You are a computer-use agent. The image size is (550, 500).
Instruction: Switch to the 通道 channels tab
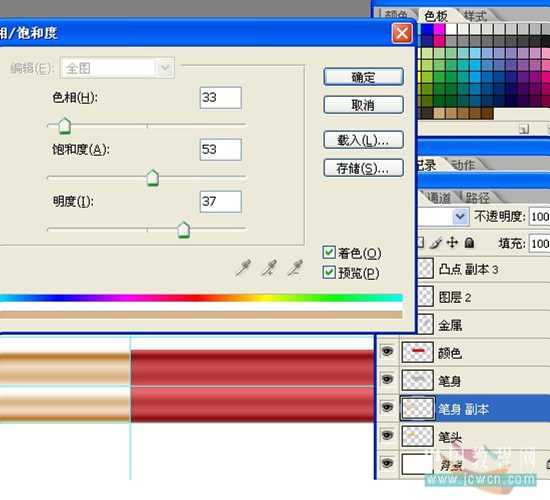pos(438,198)
